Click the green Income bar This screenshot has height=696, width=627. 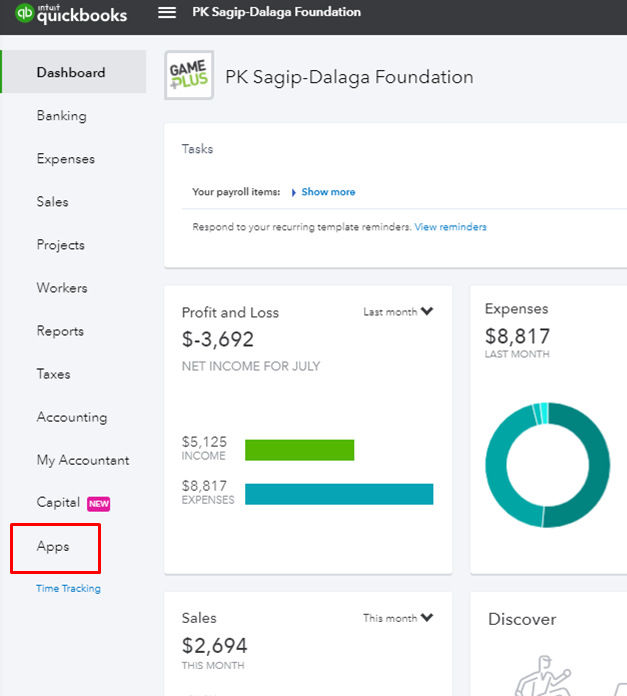click(x=299, y=450)
